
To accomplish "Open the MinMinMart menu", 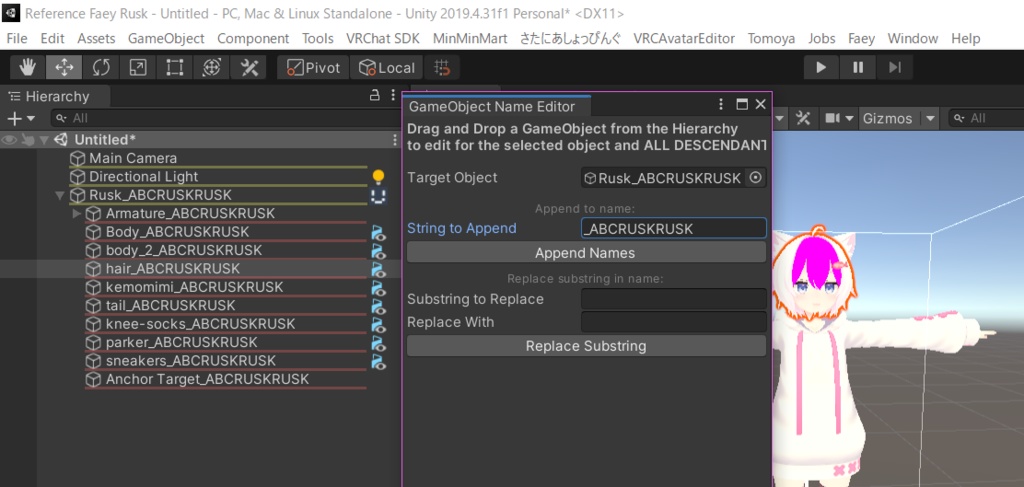I will click(x=470, y=39).
